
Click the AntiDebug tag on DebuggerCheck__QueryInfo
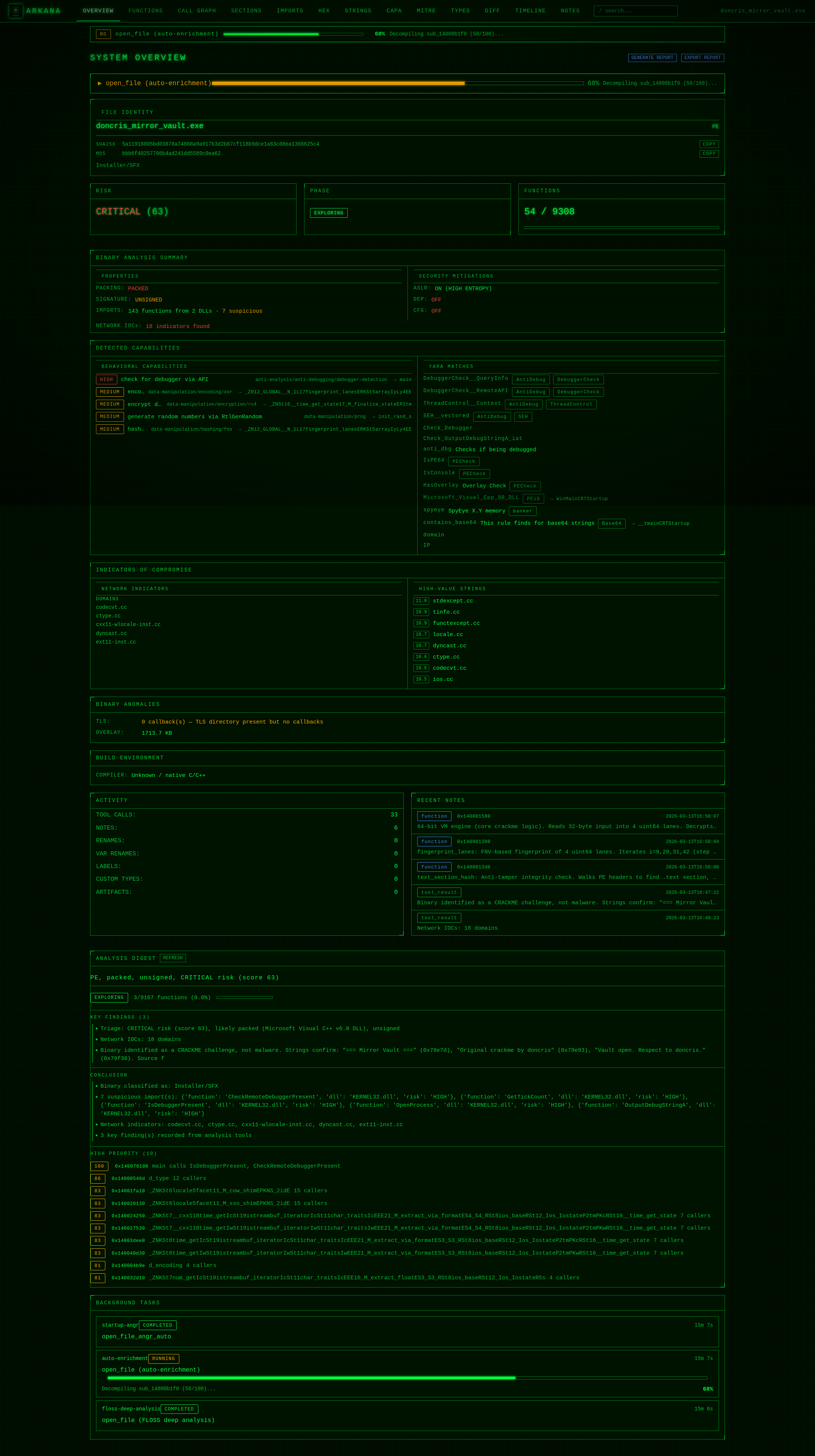click(530, 380)
